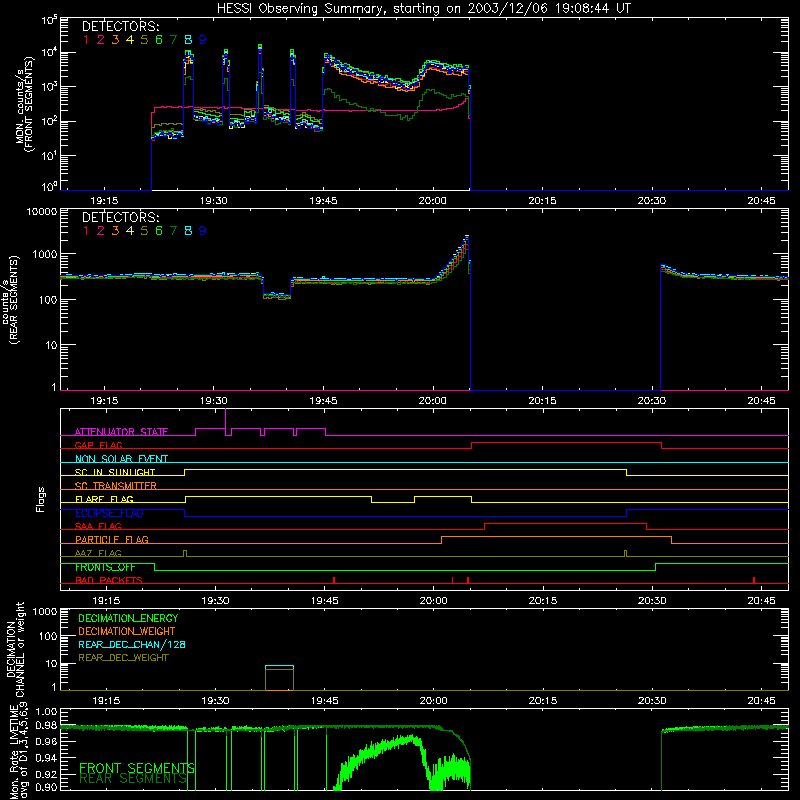The width and height of the screenshot is (800, 800).
Task: Click the REAR_DEC_WEIGHT legend entry
Action: click(123, 658)
